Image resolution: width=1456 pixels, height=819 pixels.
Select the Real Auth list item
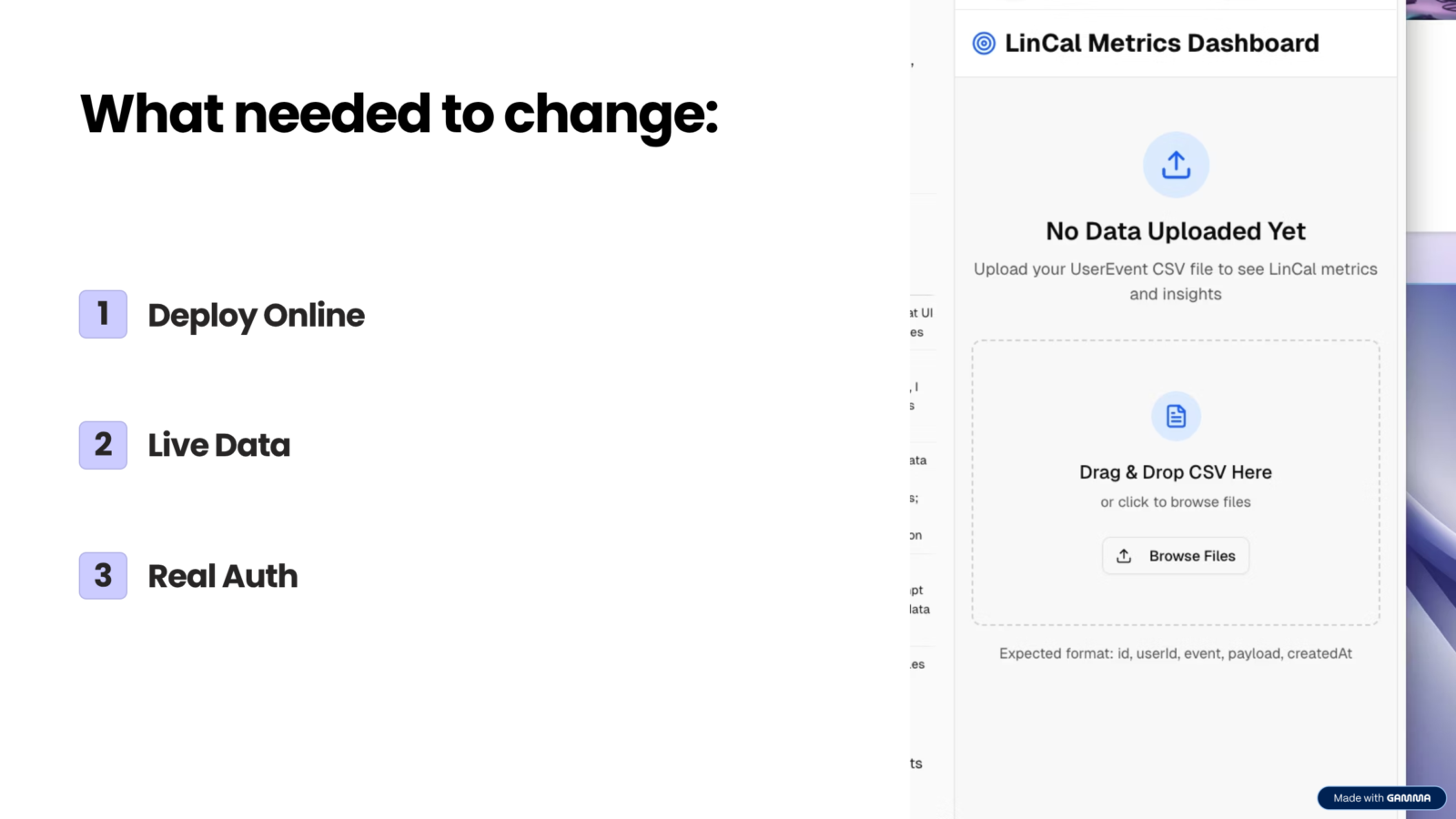[x=222, y=576]
